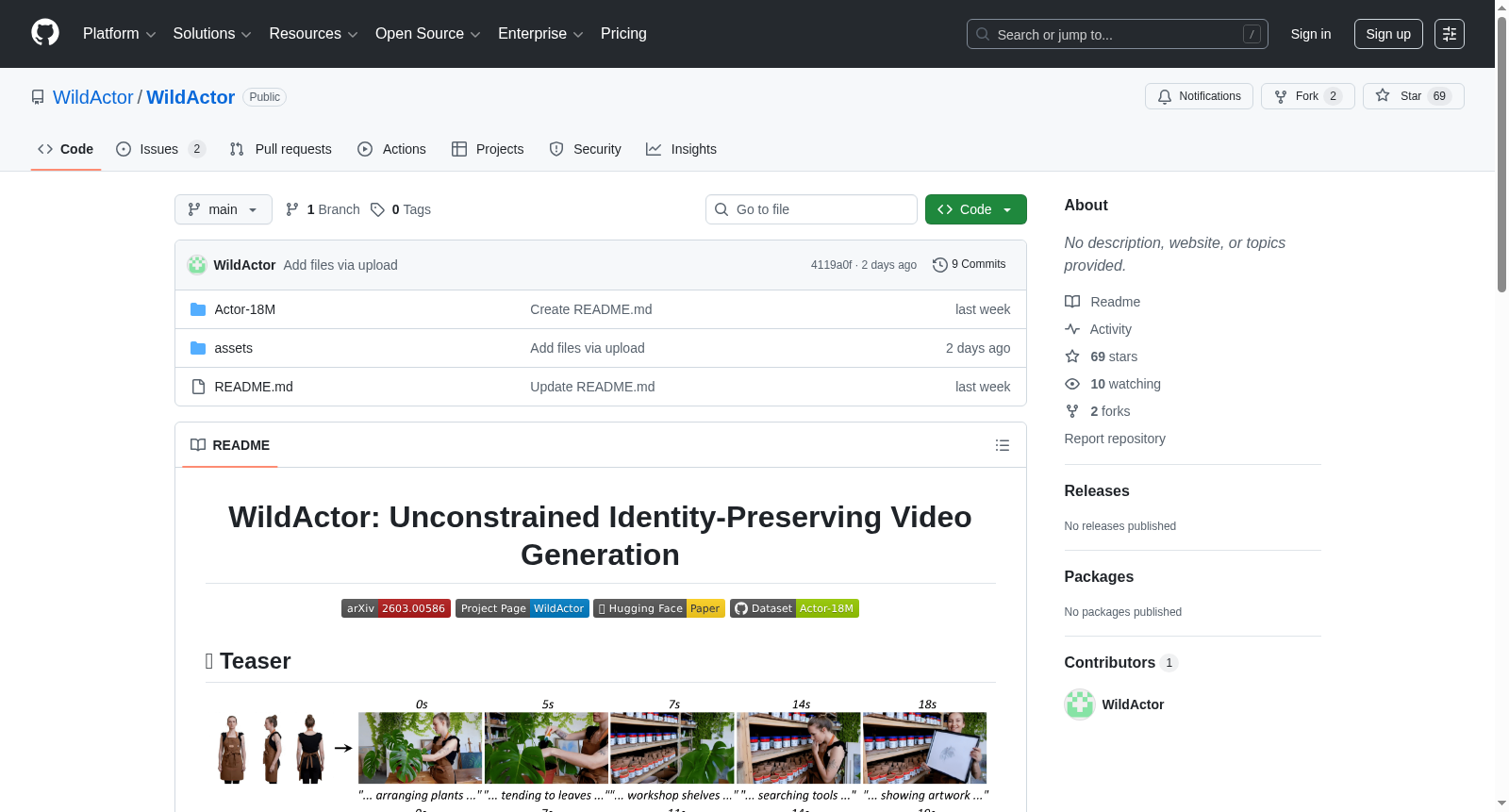Screen dimensions: 1509x812
Task: Star the WildActor repository
Action: [x=1414, y=96]
